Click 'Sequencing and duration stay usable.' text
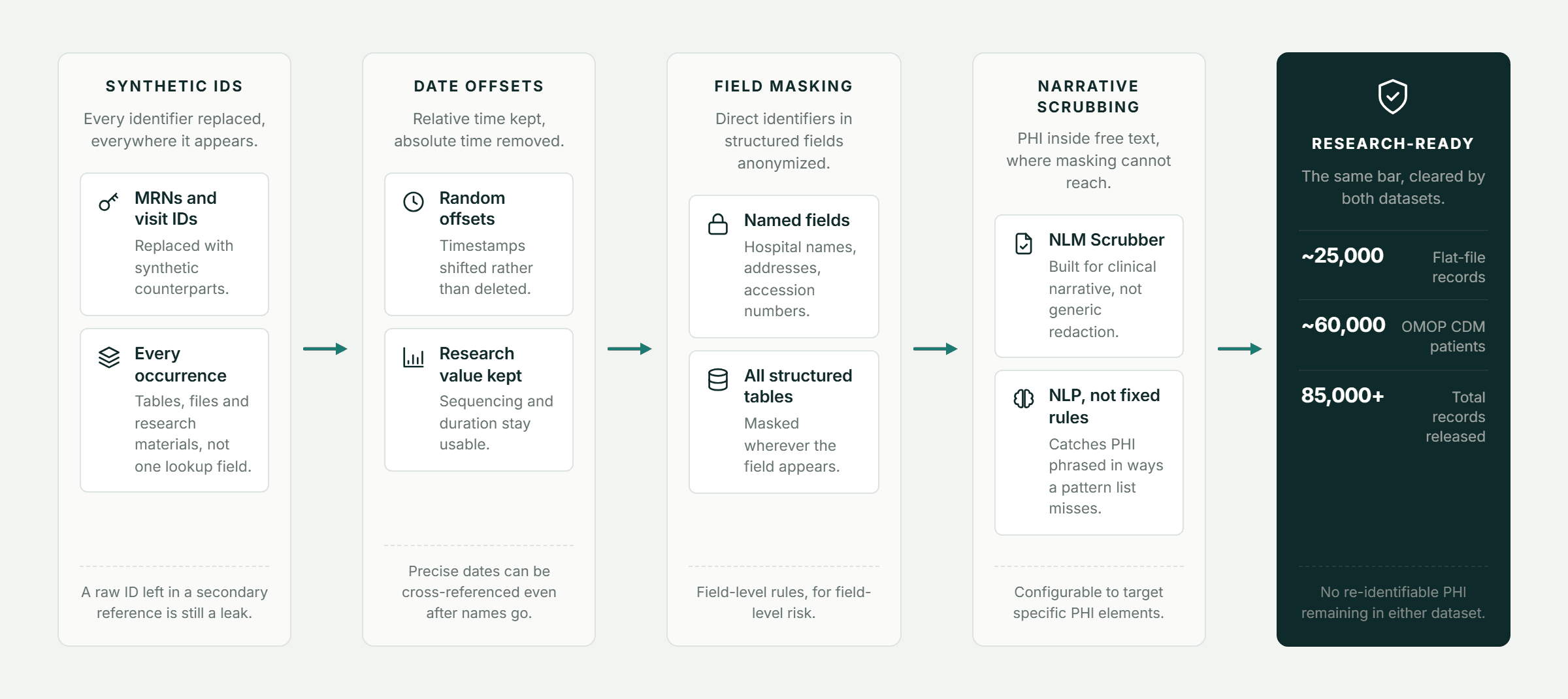 [x=496, y=423]
